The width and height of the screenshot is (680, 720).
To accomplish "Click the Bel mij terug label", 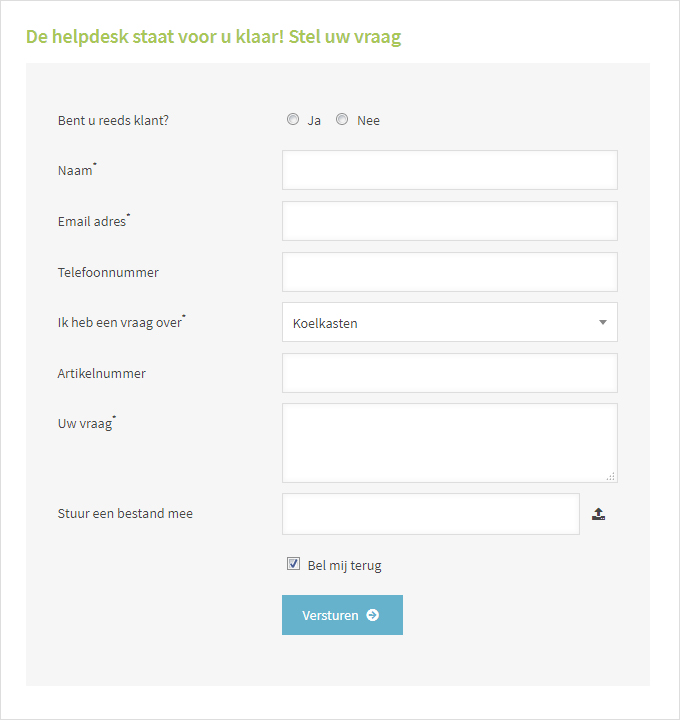I will coord(344,565).
